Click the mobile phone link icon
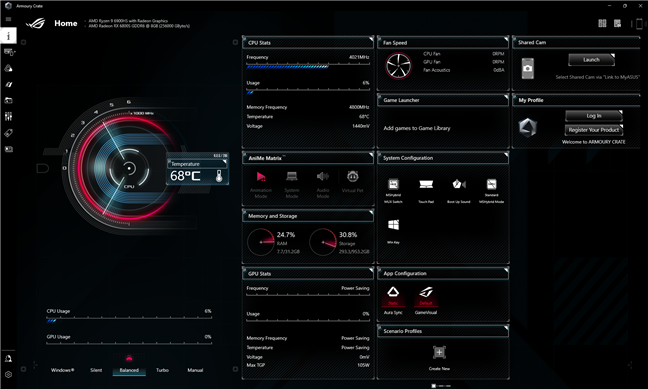The width and height of the screenshot is (648, 389). tap(639, 24)
